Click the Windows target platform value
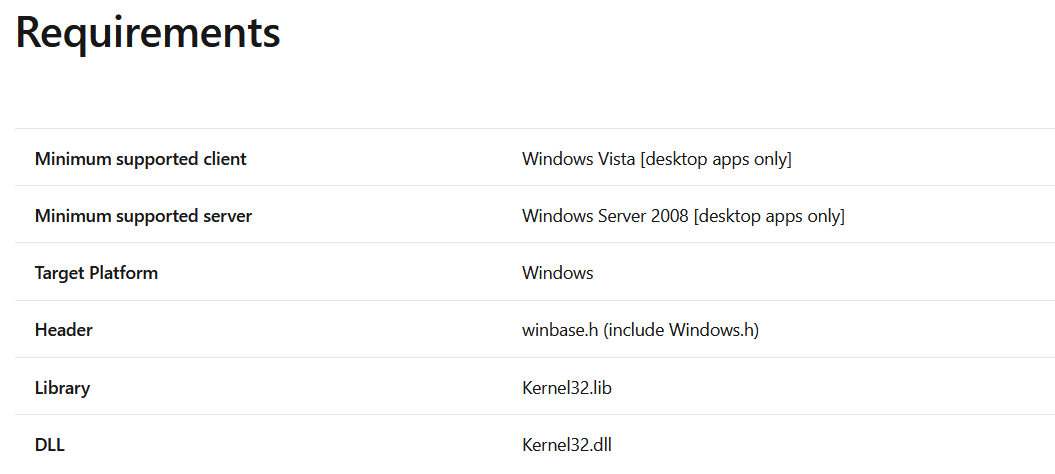Image resolution: width=1055 pixels, height=474 pixels. coord(558,273)
